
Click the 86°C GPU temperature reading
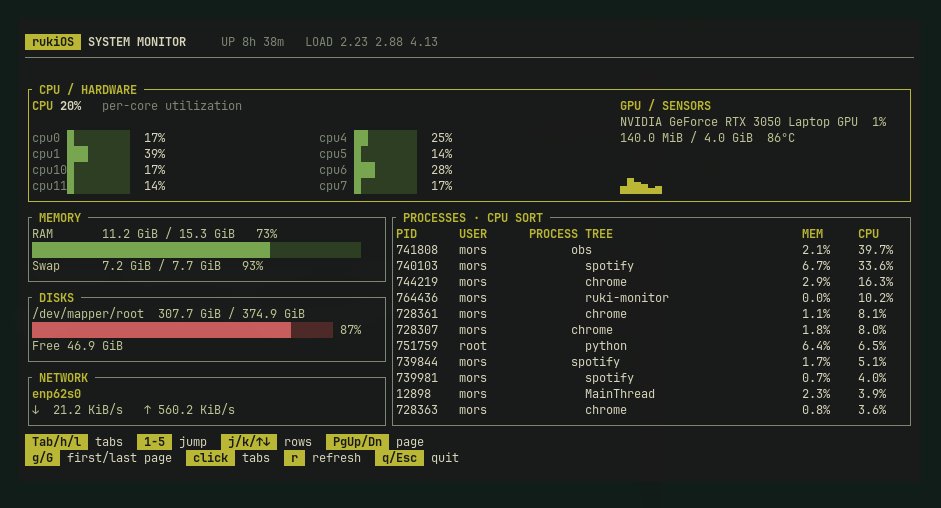pos(780,138)
